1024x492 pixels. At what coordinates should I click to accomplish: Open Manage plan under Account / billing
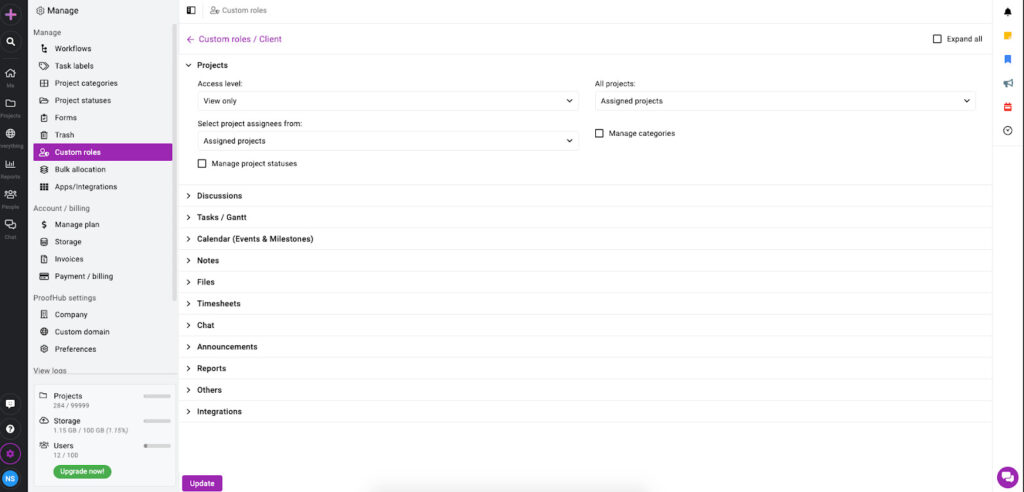(103, 225)
